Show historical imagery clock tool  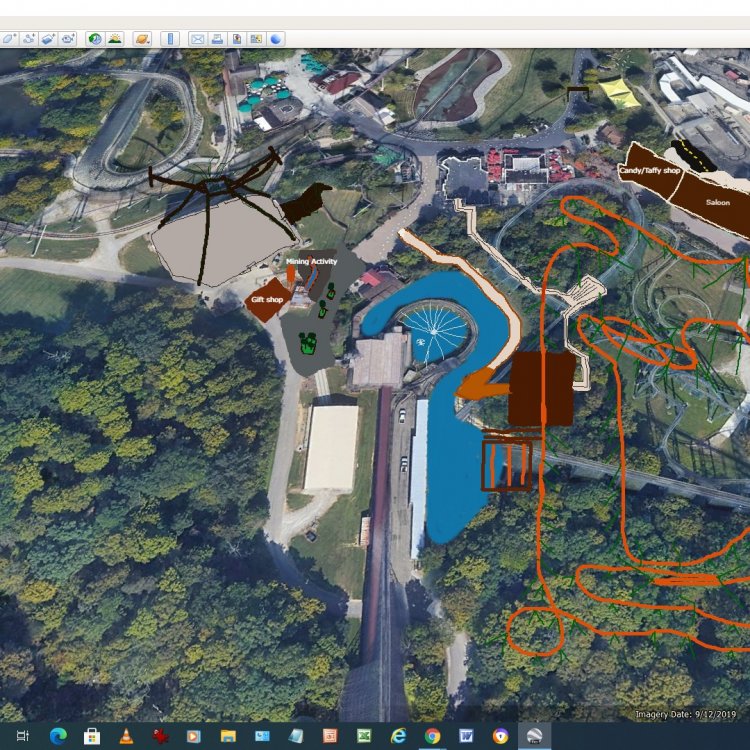click(95, 39)
